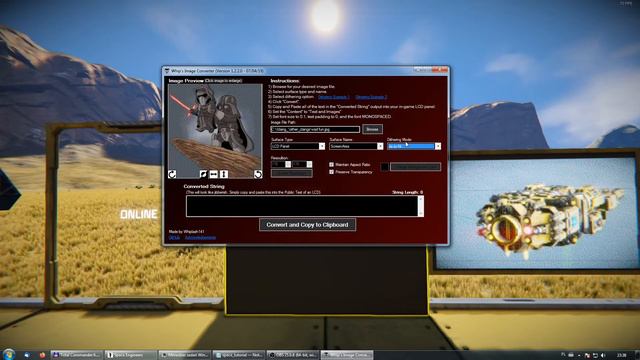Click the taskbar clock

622,356
